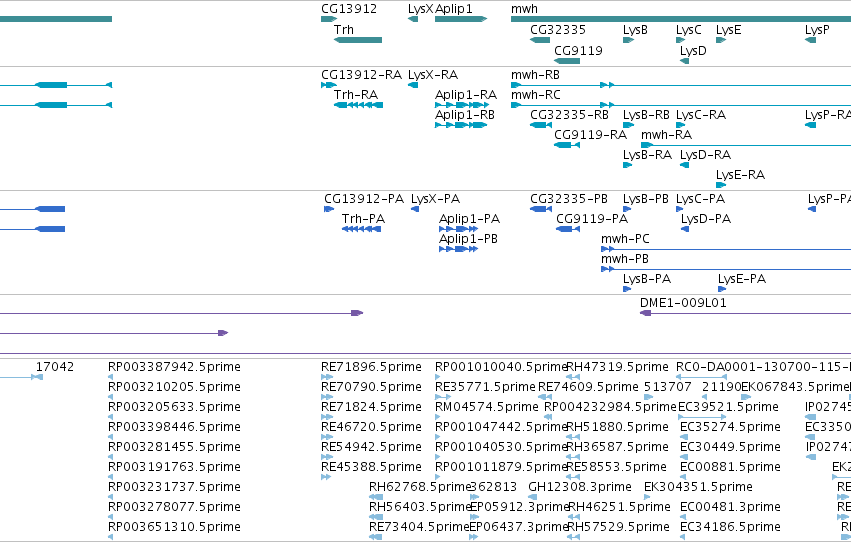The width and height of the screenshot is (851, 542).
Task: Open the CG32335 gene label
Action: tap(558, 30)
